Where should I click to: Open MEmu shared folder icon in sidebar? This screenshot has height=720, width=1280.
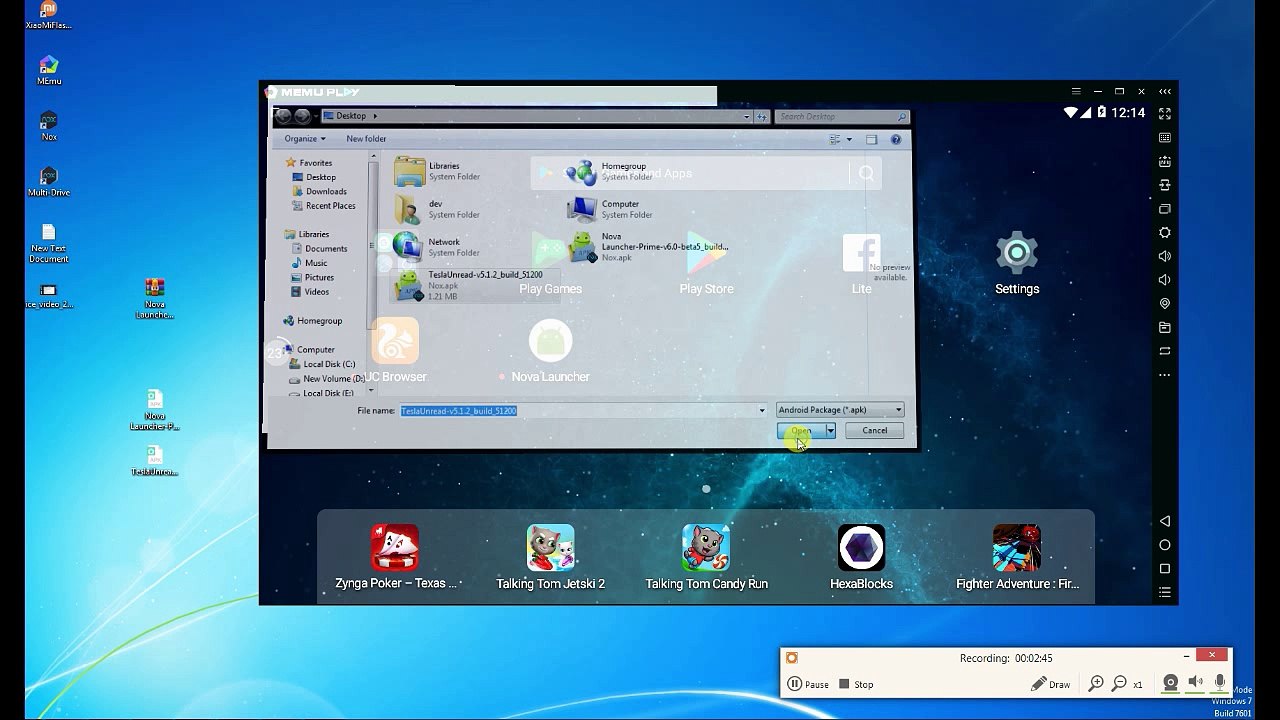pos(1165,328)
